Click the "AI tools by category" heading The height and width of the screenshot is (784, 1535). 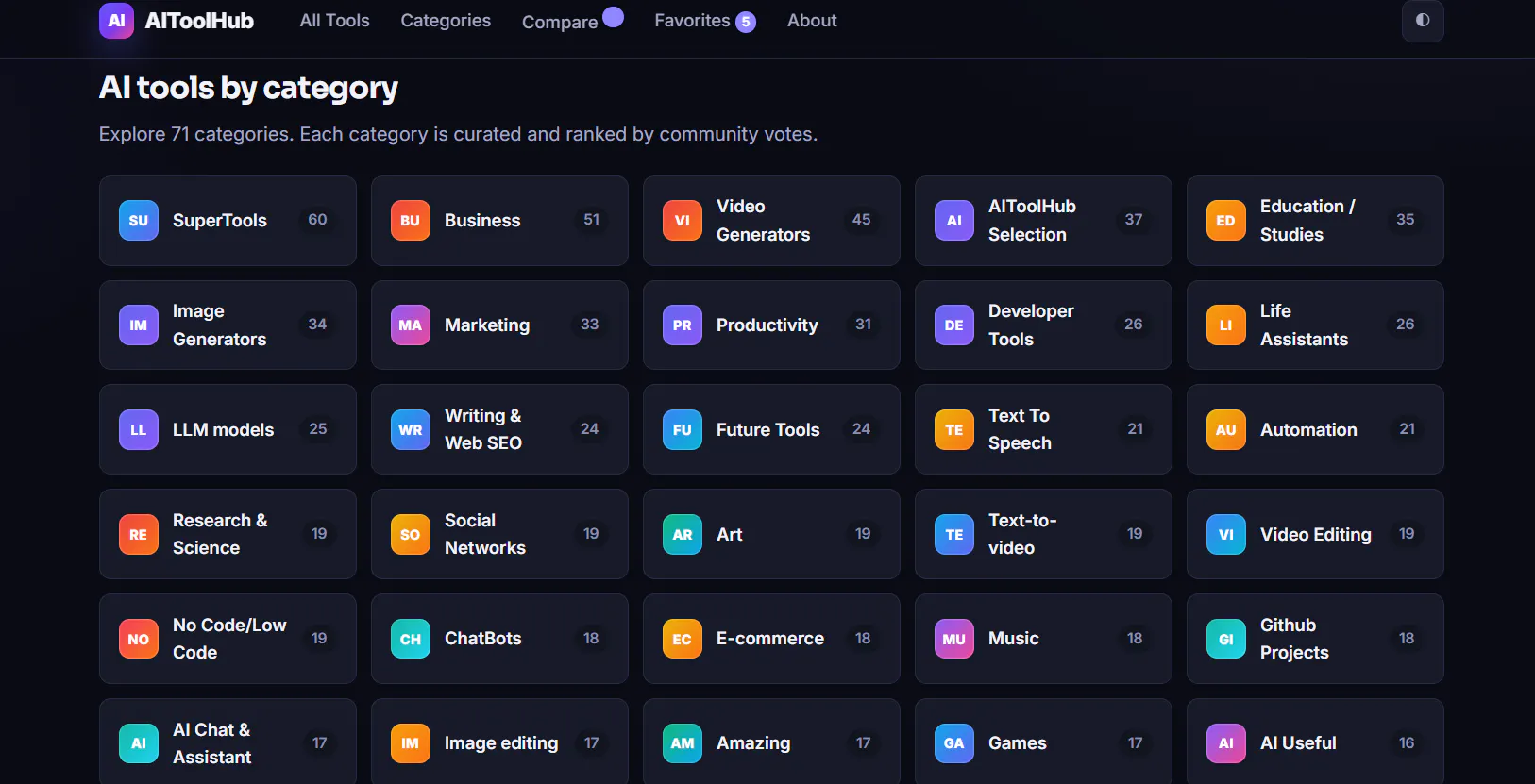pyautogui.click(x=248, y=88)
